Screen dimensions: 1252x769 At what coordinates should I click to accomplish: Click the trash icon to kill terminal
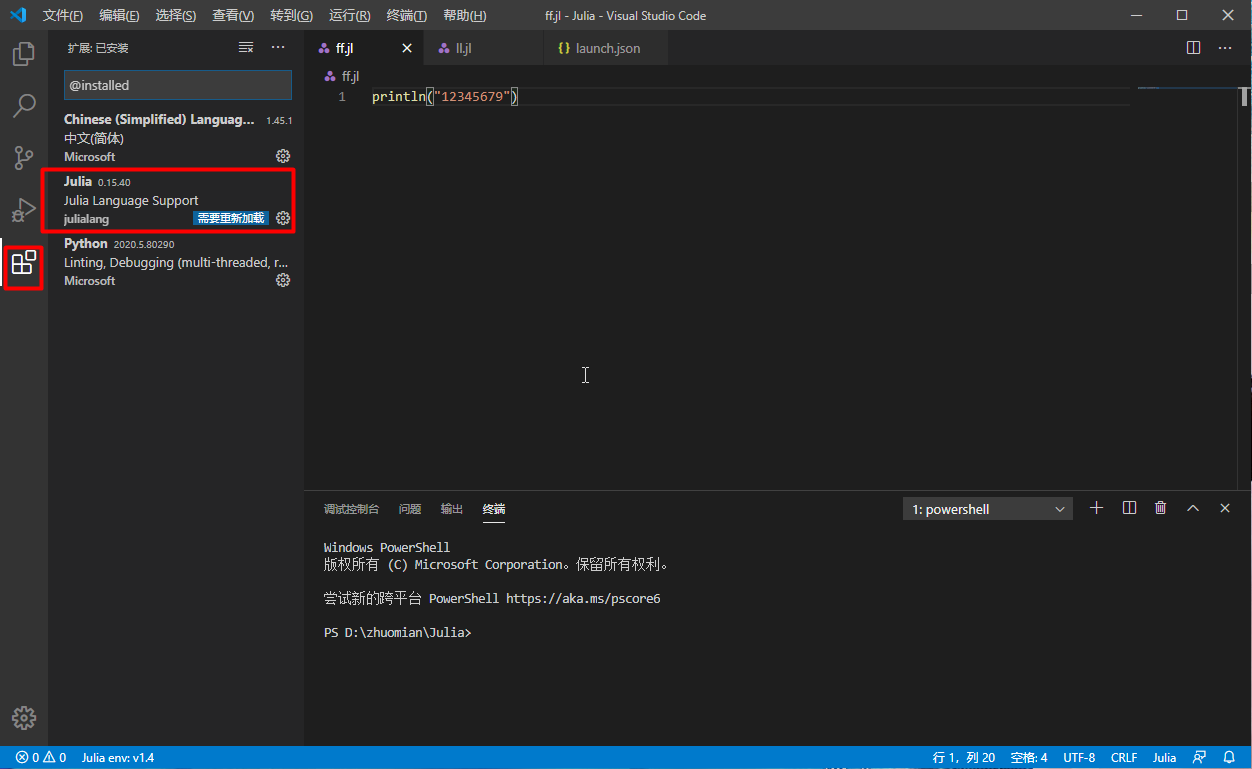(1160, 508)
